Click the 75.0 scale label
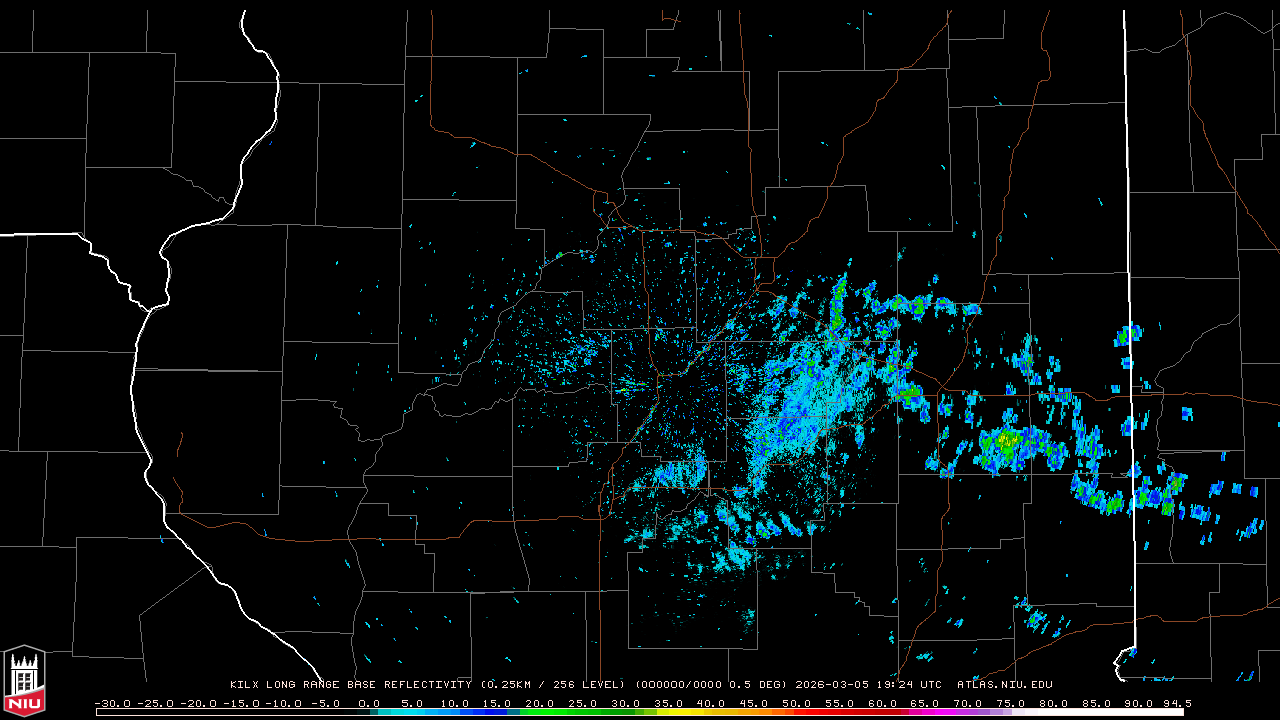The width and height of the screenshot is (1280, 720). [1013, 704]
